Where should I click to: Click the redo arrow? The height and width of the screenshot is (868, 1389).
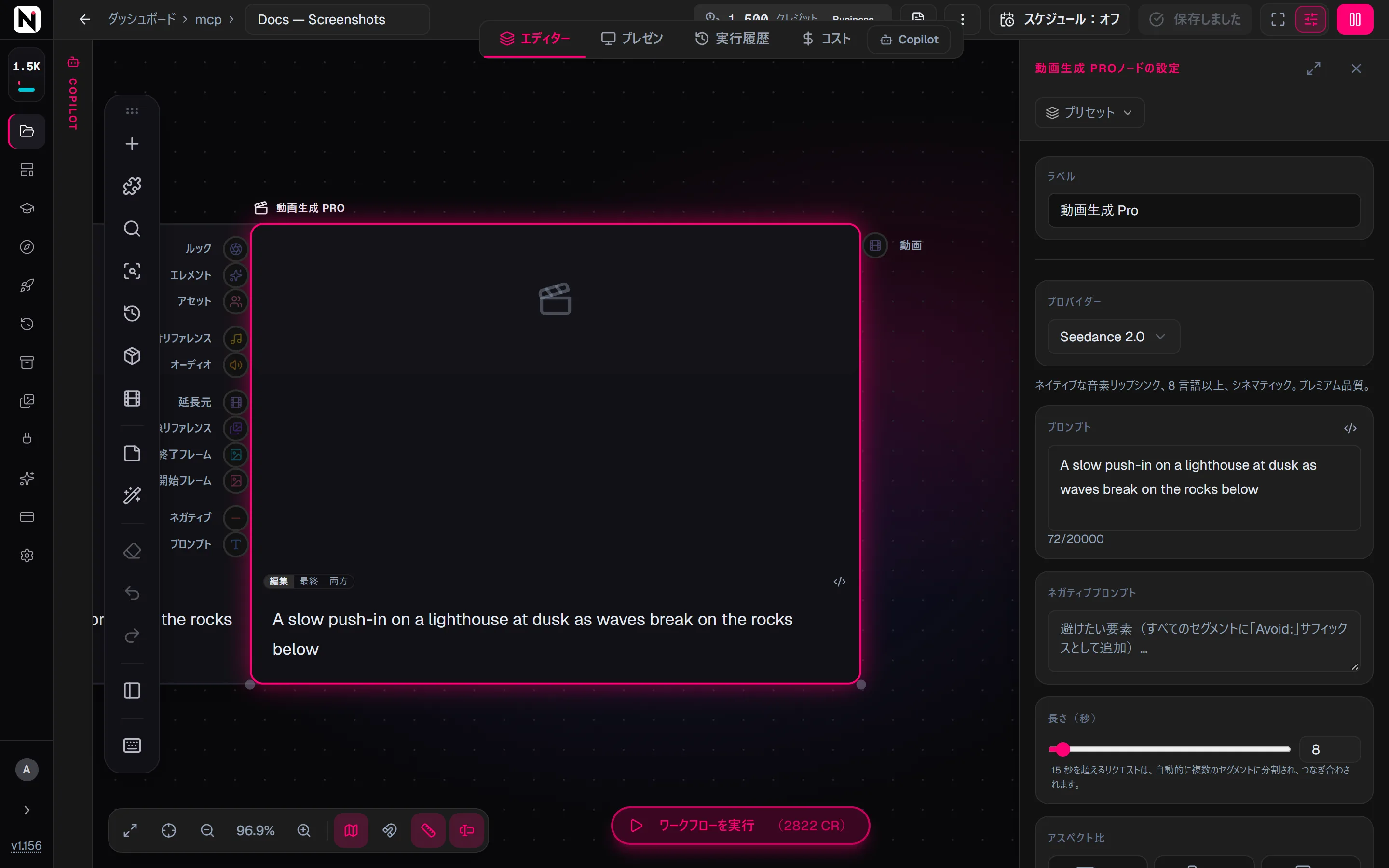pos(132,636)
